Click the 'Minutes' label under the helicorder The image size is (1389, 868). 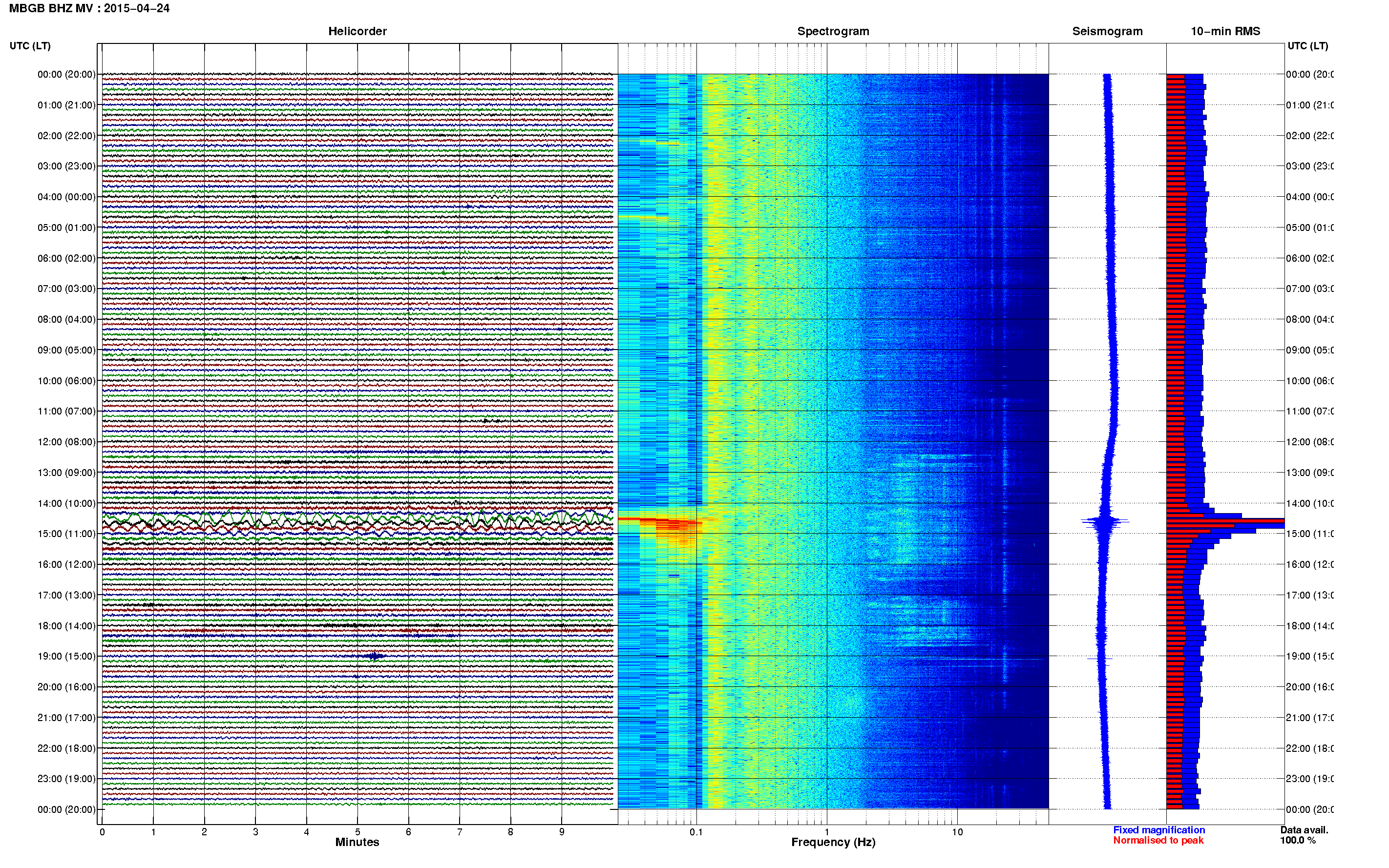click(x=357, y=842)
